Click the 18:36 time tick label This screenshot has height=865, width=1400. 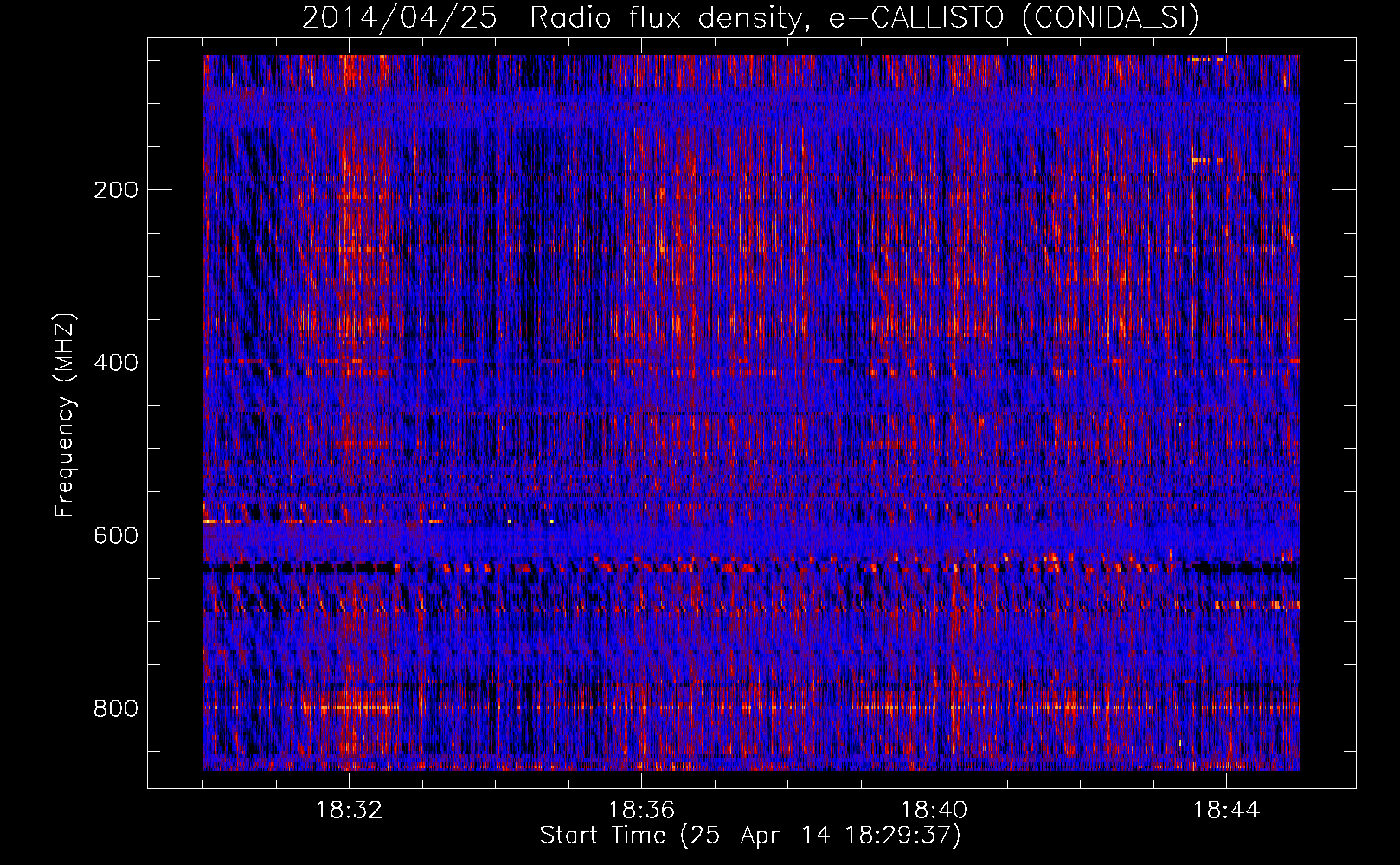click(x=641, y=811)
